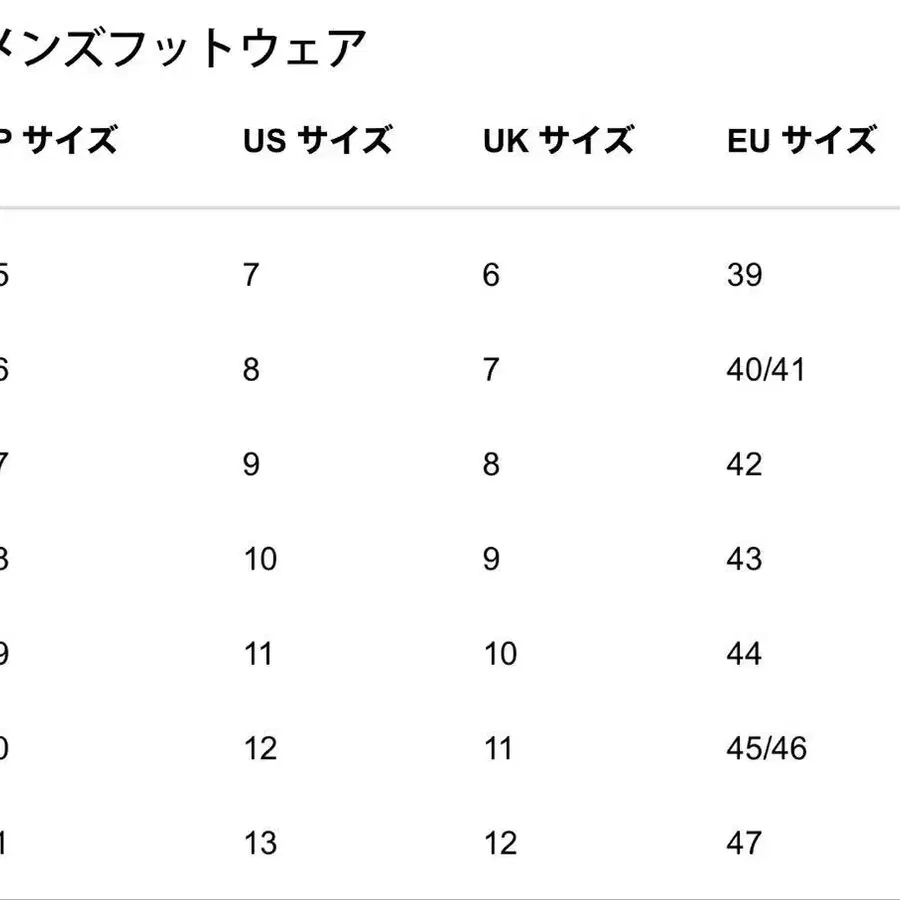This screenshot has height=900, width=900.
Task: Click UK size 10 cell
Action: tap(500, 654)
